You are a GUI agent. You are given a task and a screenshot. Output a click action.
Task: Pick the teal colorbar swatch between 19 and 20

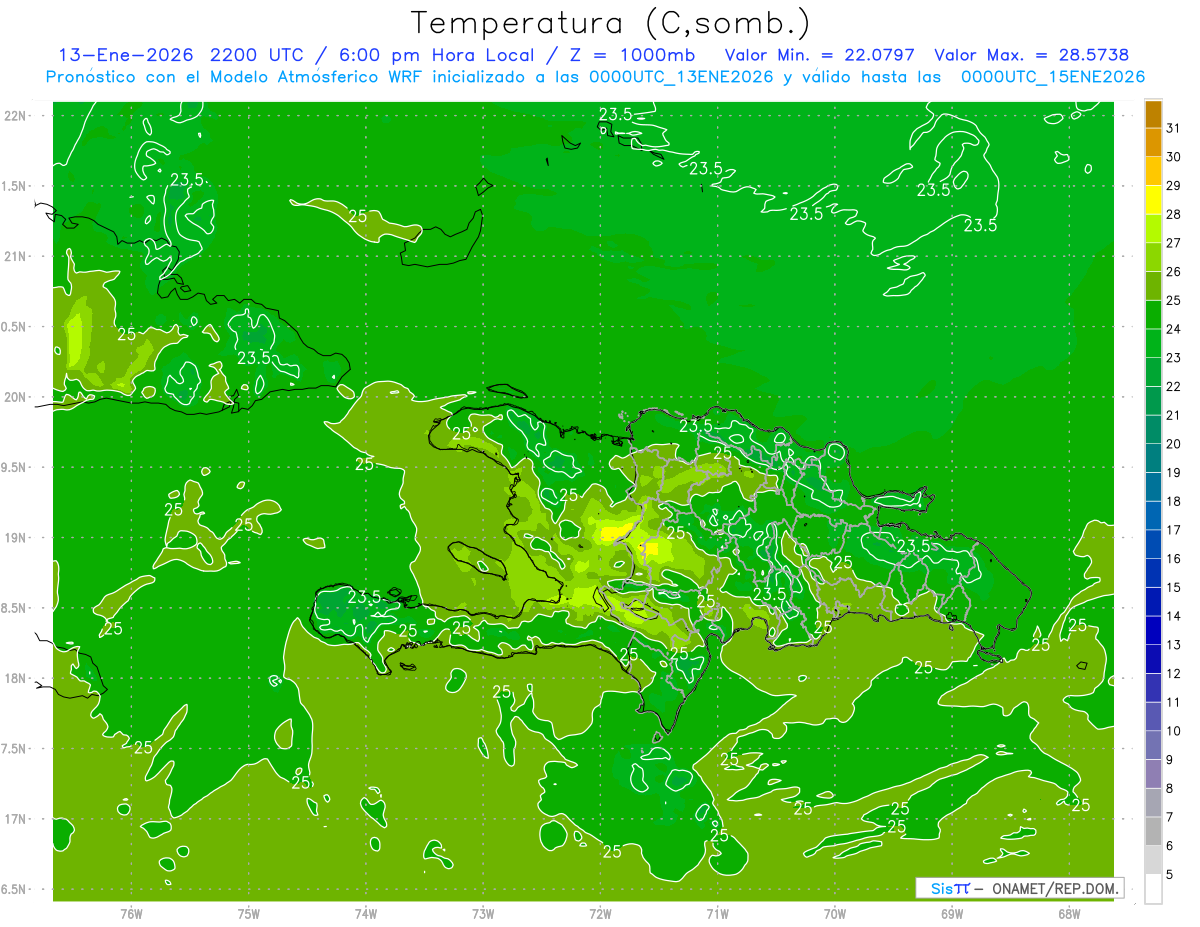(x=1153, y=459)
